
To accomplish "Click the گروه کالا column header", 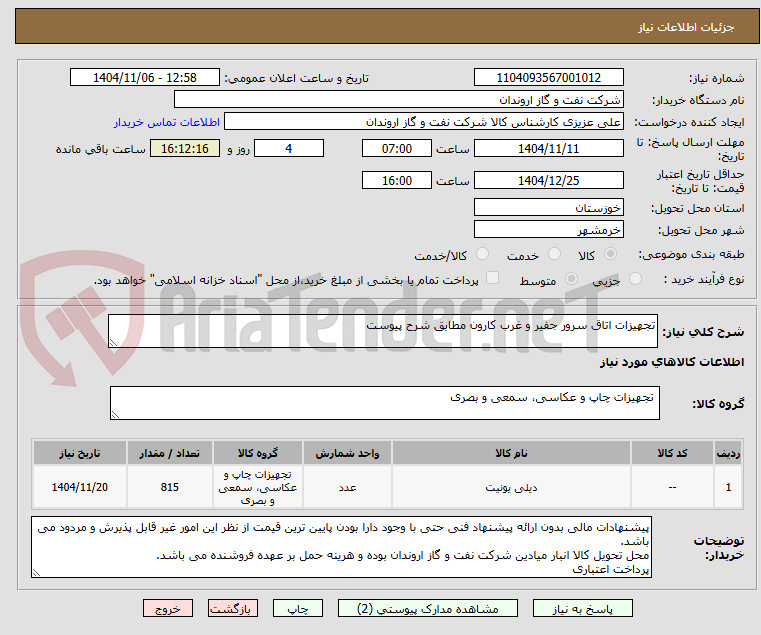I will (x=258, y=453).
